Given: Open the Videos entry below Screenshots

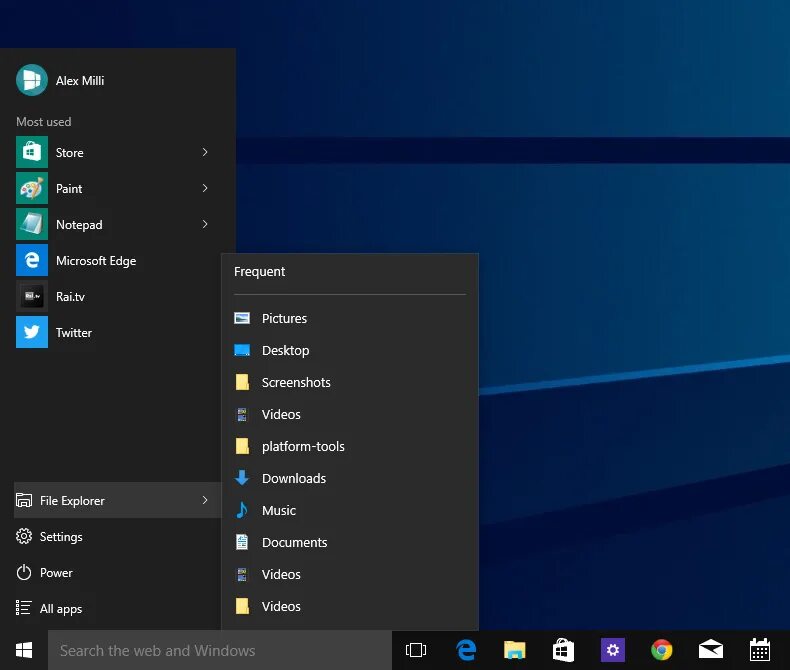Looking at the screenshot, I should (x=350, y=414).
